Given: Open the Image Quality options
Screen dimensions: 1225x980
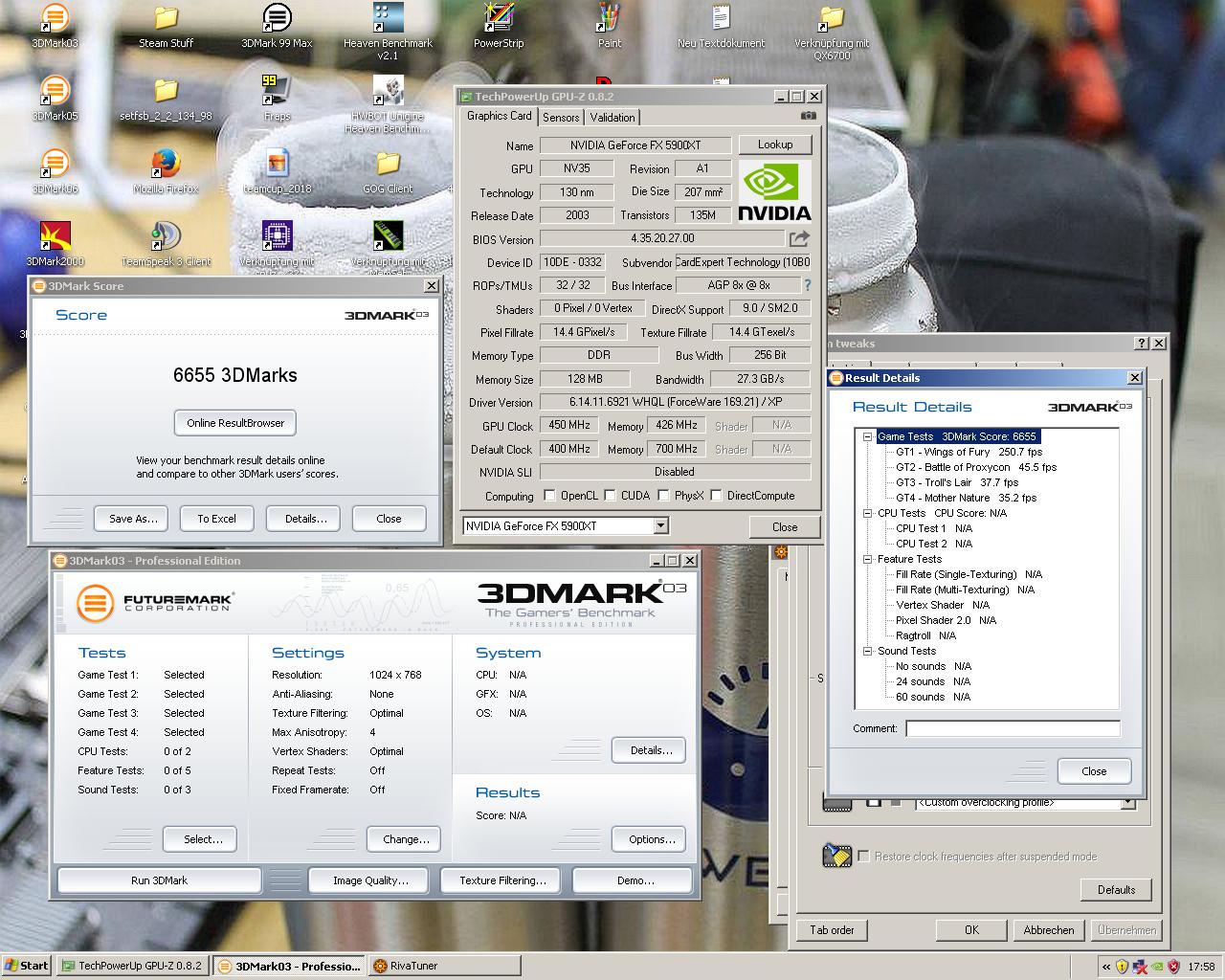Looking at the screenshot, I should 370,880.
